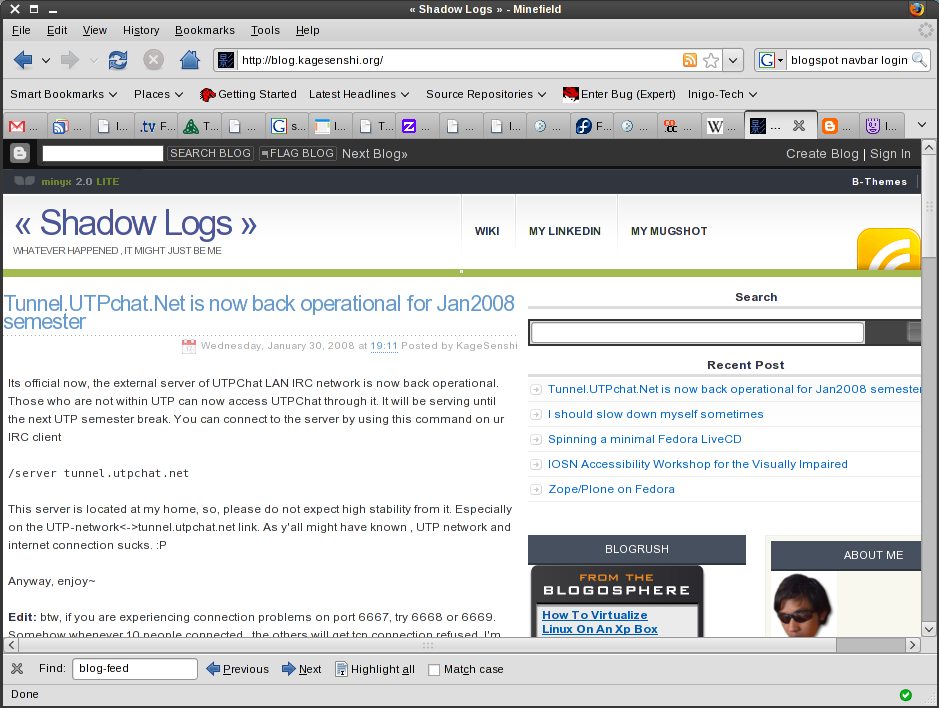Go back with the Back arrow button
The image size is (939, 708).
[23, 60]
